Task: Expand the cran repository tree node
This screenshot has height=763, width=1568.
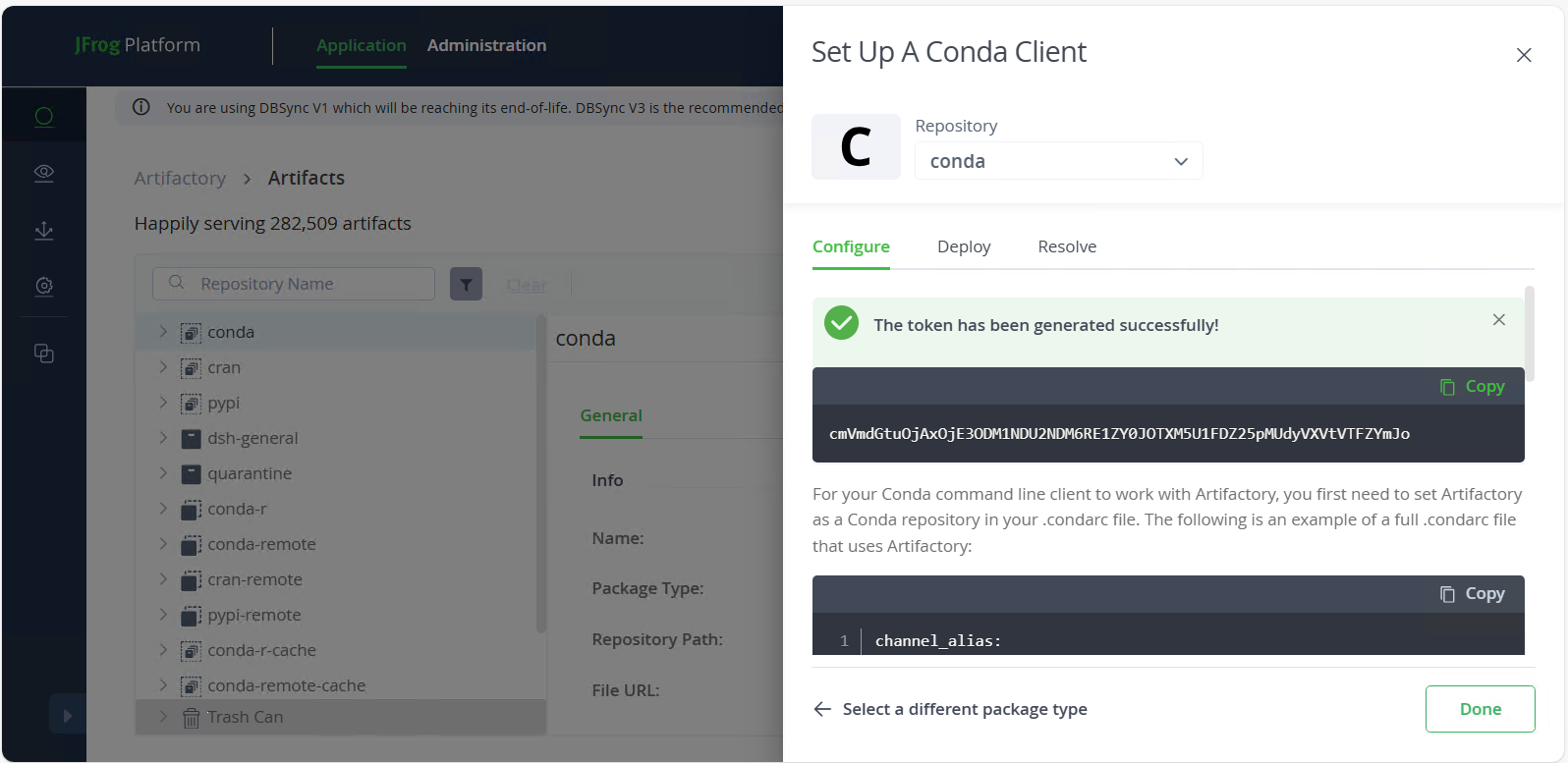Action: tap(163, 367)
